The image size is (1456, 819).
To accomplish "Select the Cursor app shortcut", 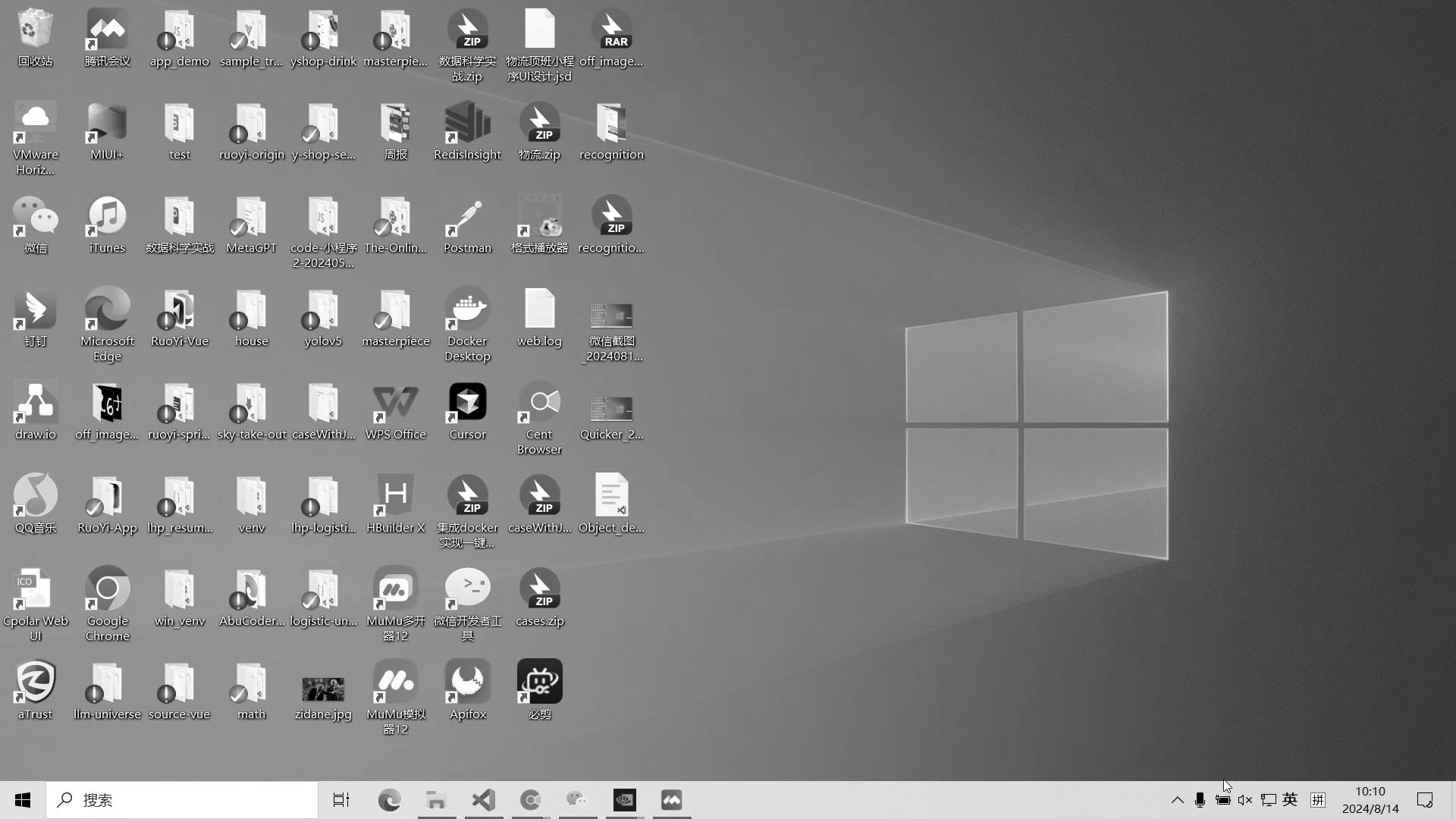I will (x=467, y=411).
